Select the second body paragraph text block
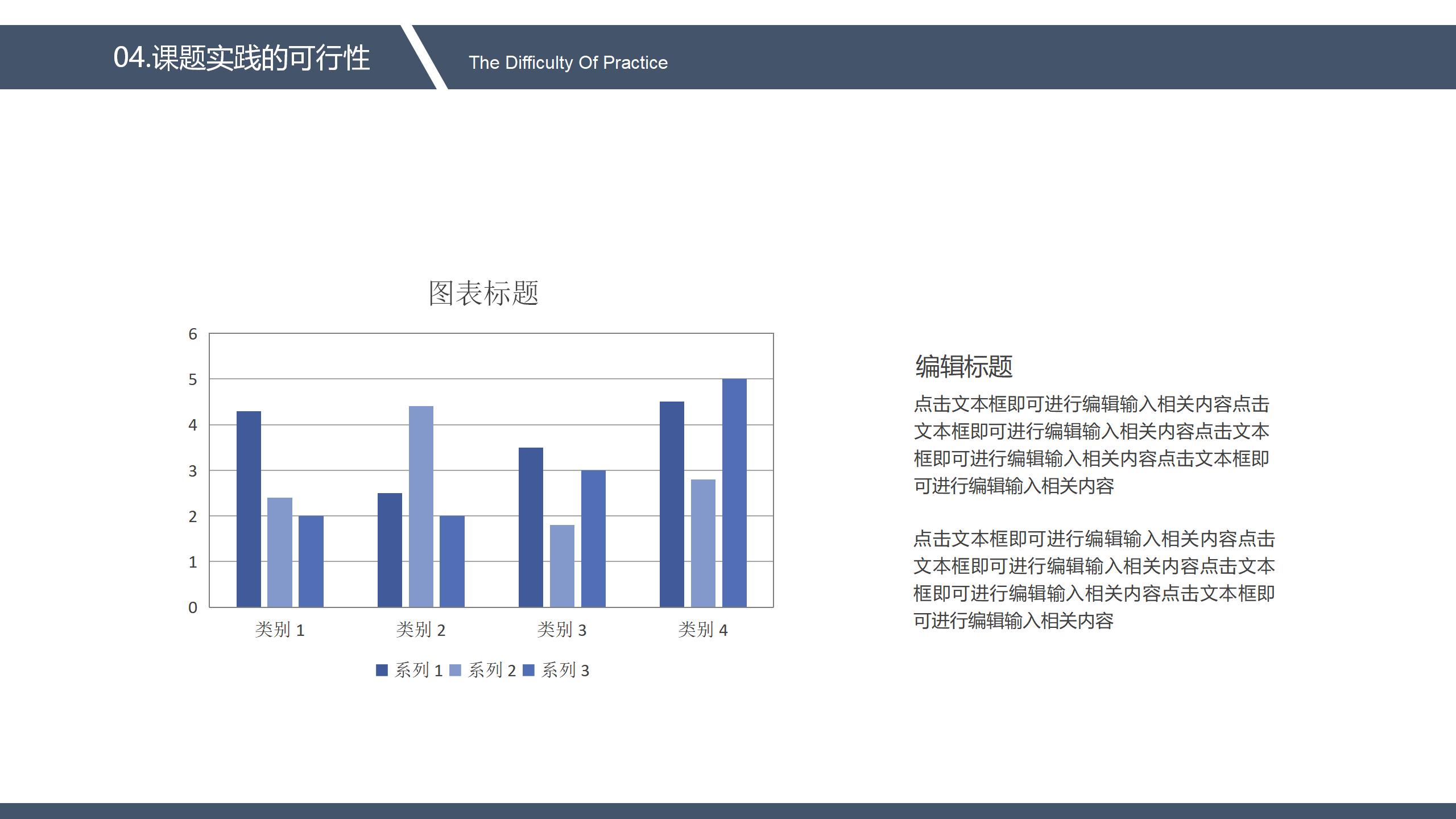1456x819 pixels. tap(1094, 580)
